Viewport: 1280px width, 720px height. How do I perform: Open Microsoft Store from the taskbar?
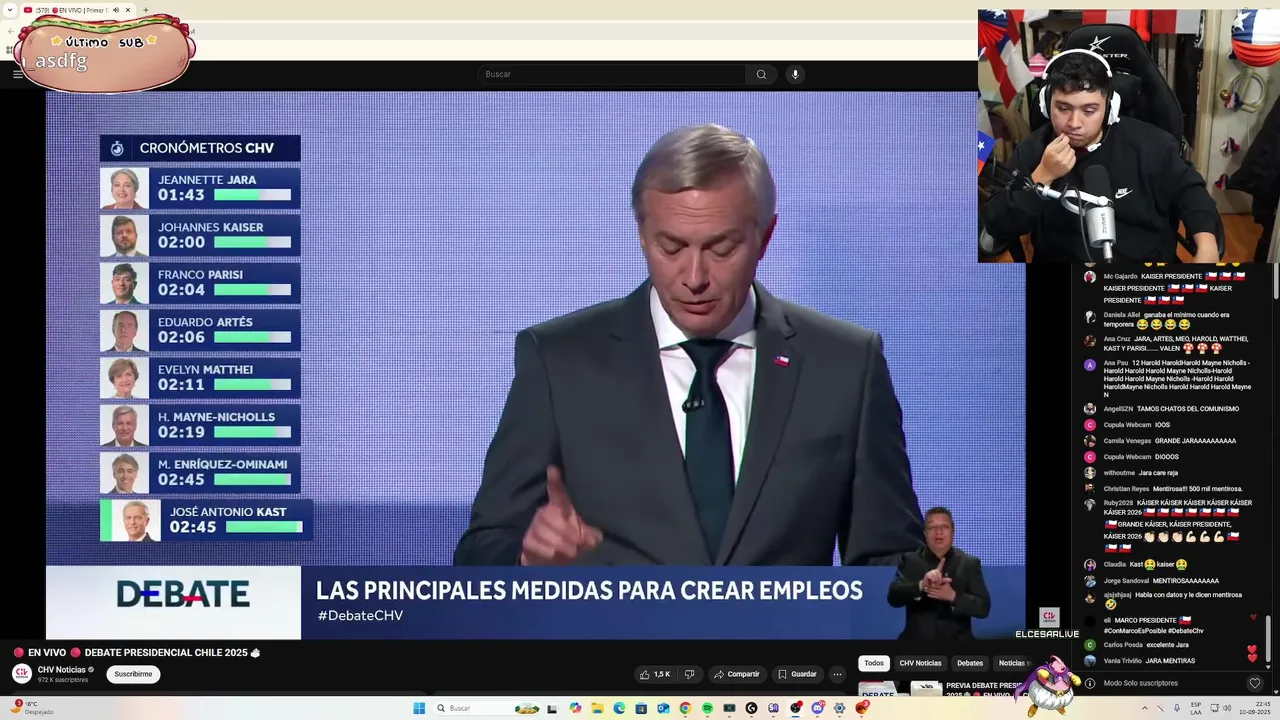641,708
